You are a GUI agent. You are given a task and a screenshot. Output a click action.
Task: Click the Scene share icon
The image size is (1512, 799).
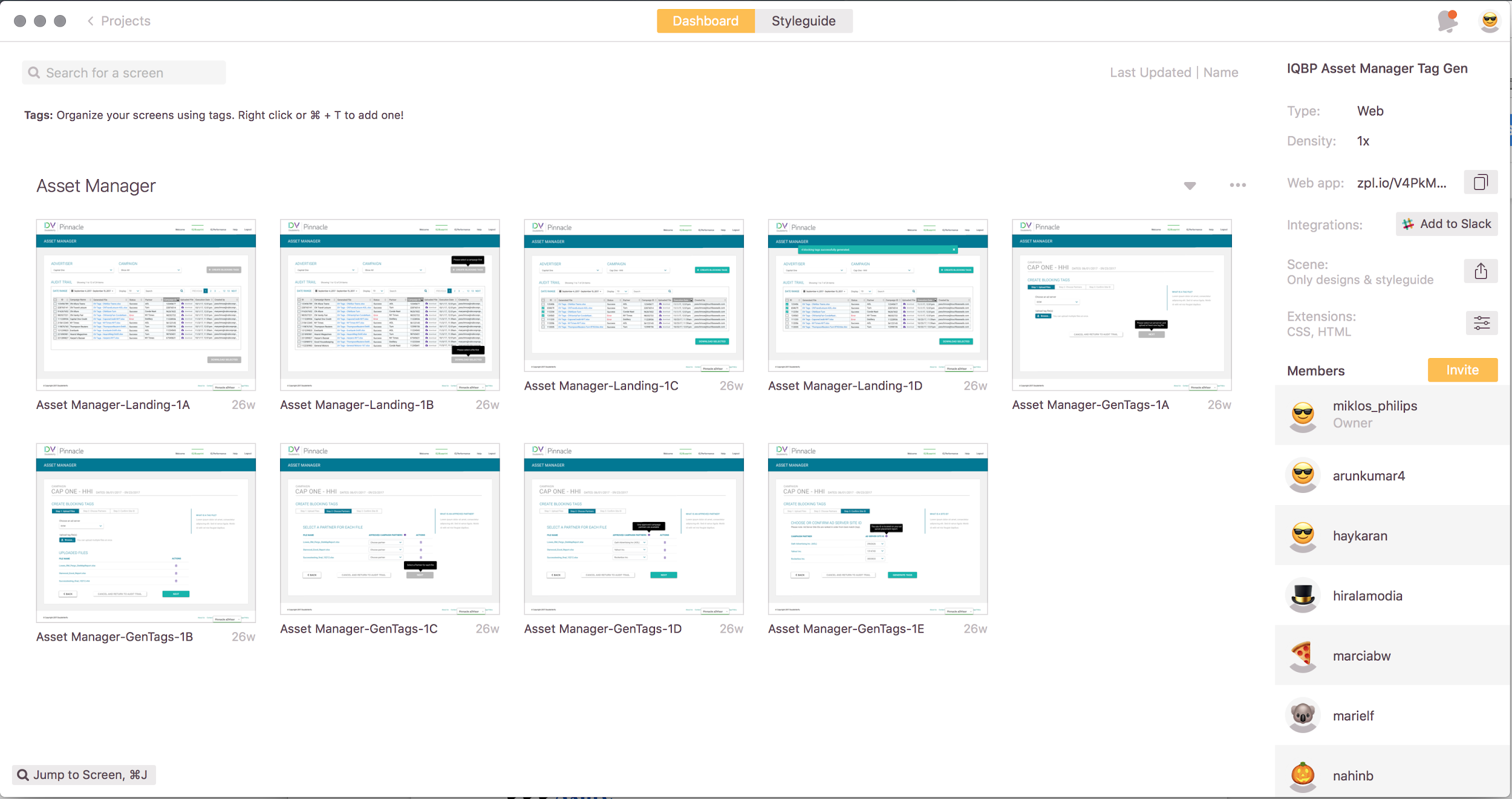pyautogui.click(x=1481, y=271)
